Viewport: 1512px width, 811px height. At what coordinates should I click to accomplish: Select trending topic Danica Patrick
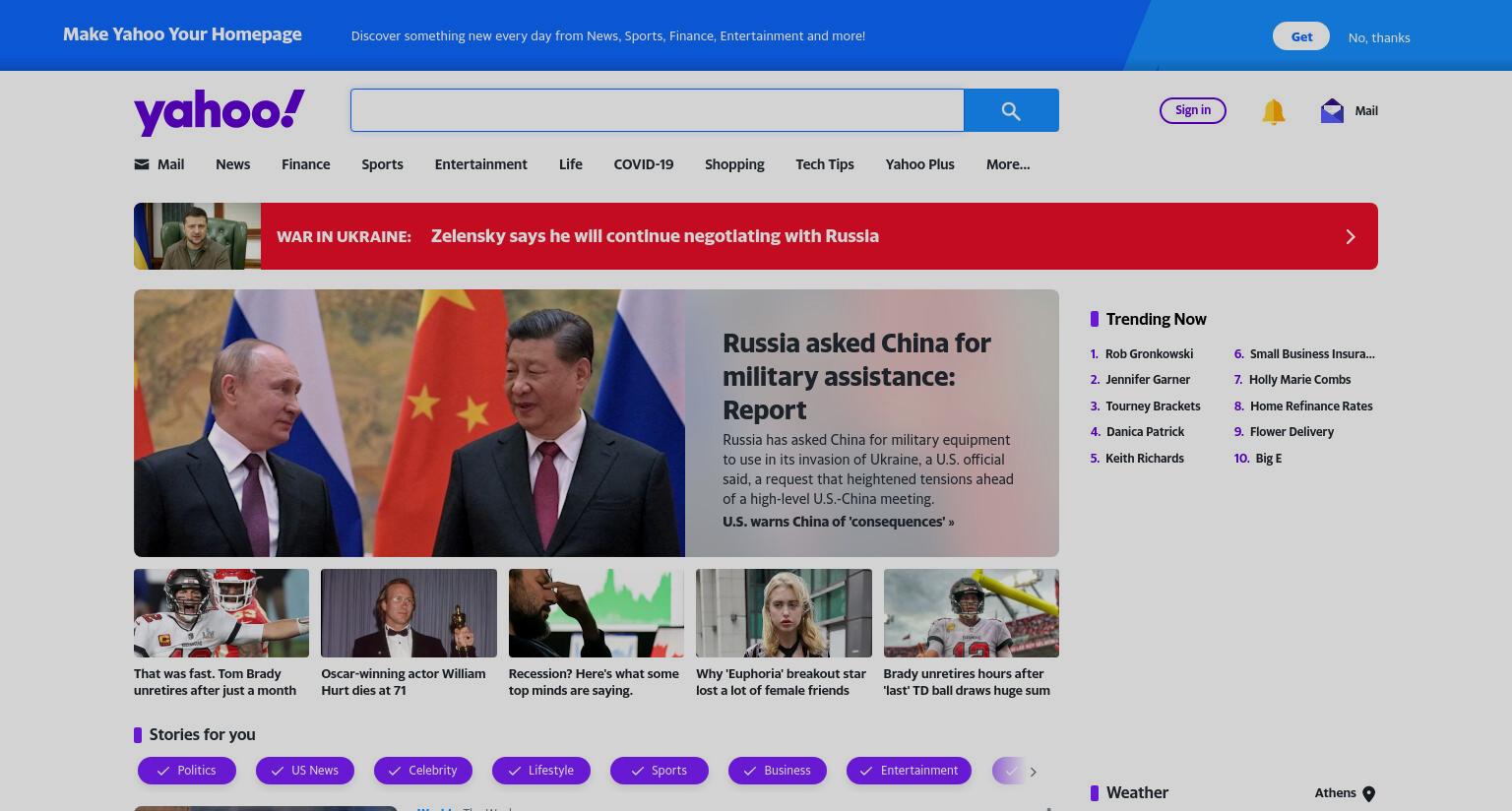click(1145, 432)
